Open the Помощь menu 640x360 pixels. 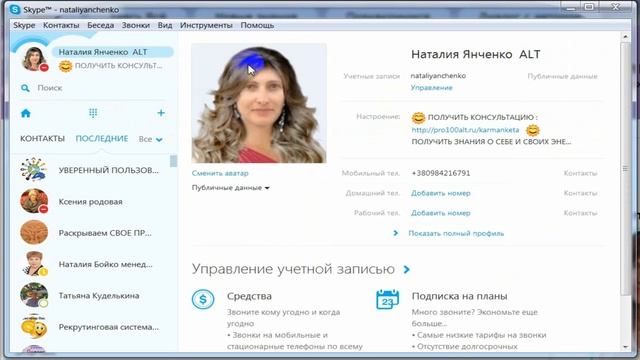click(x=257, y=25)
